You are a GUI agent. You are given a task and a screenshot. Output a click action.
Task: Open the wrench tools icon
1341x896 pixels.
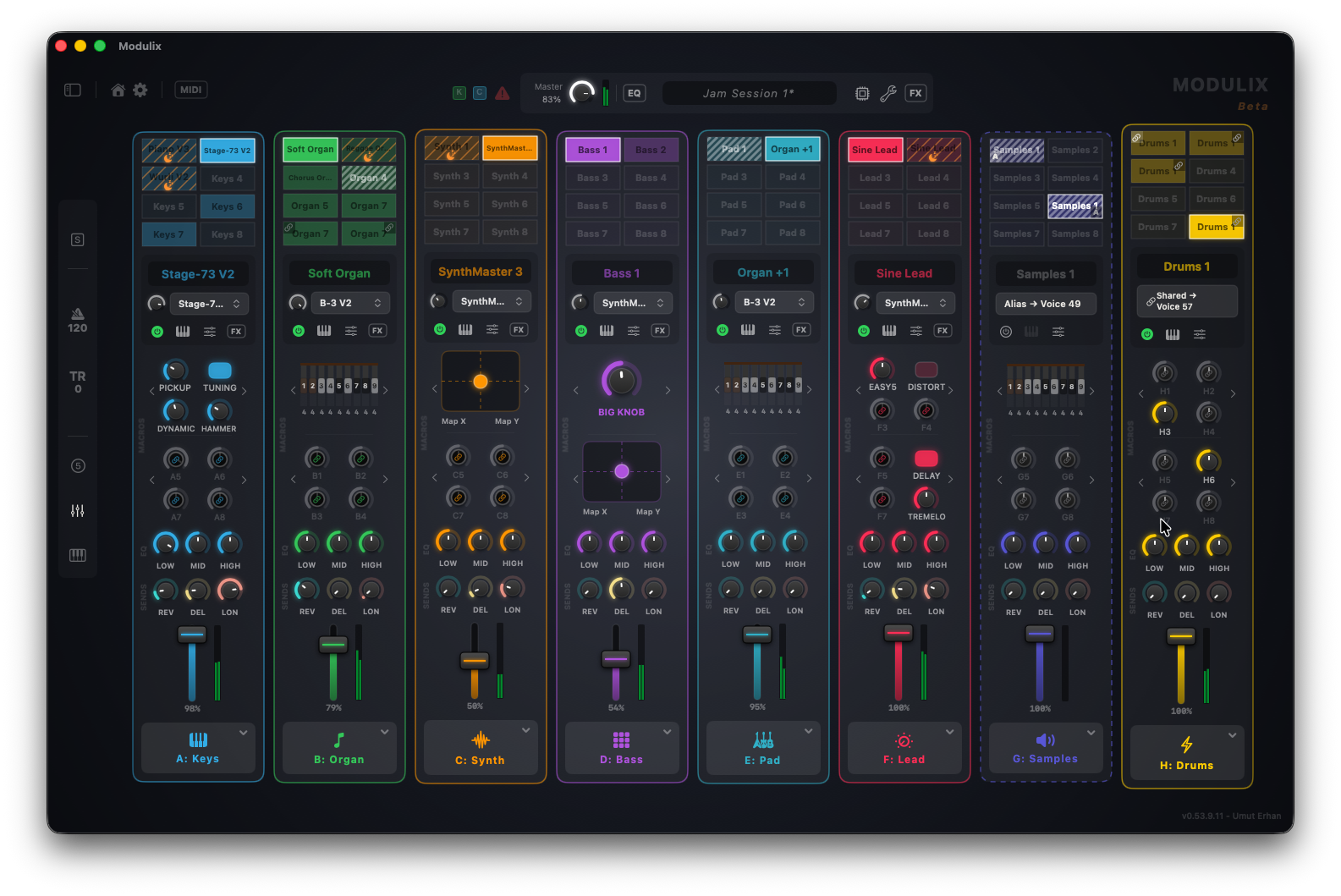coord(888,93)
